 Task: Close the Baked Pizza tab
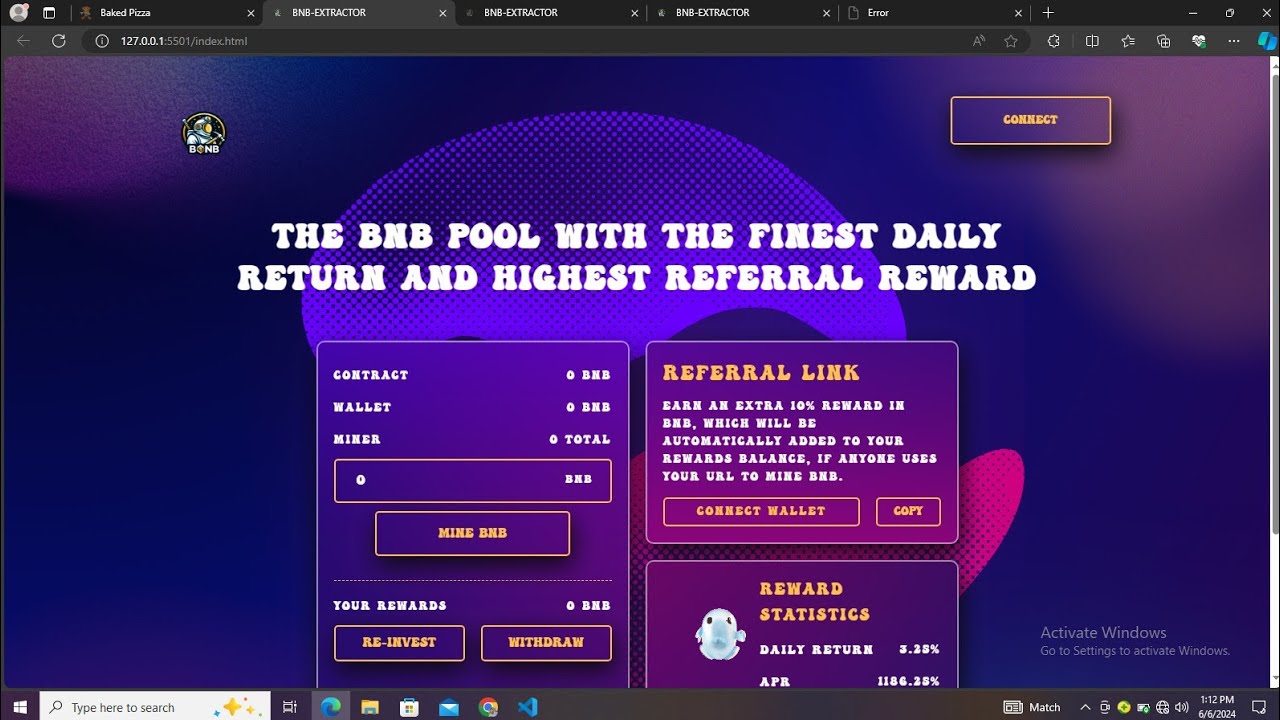(x=251, y=13)
